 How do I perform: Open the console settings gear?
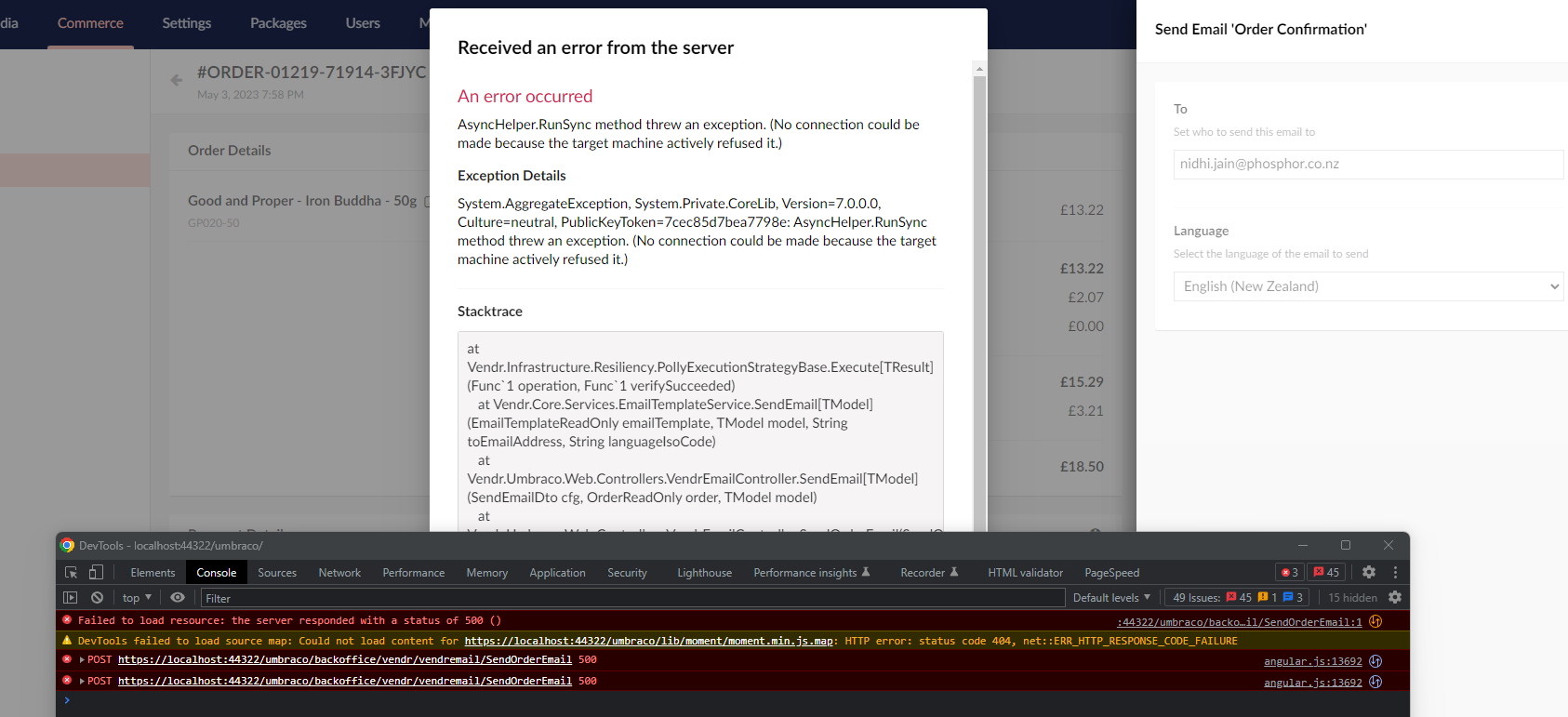(x=1394, y=598)
